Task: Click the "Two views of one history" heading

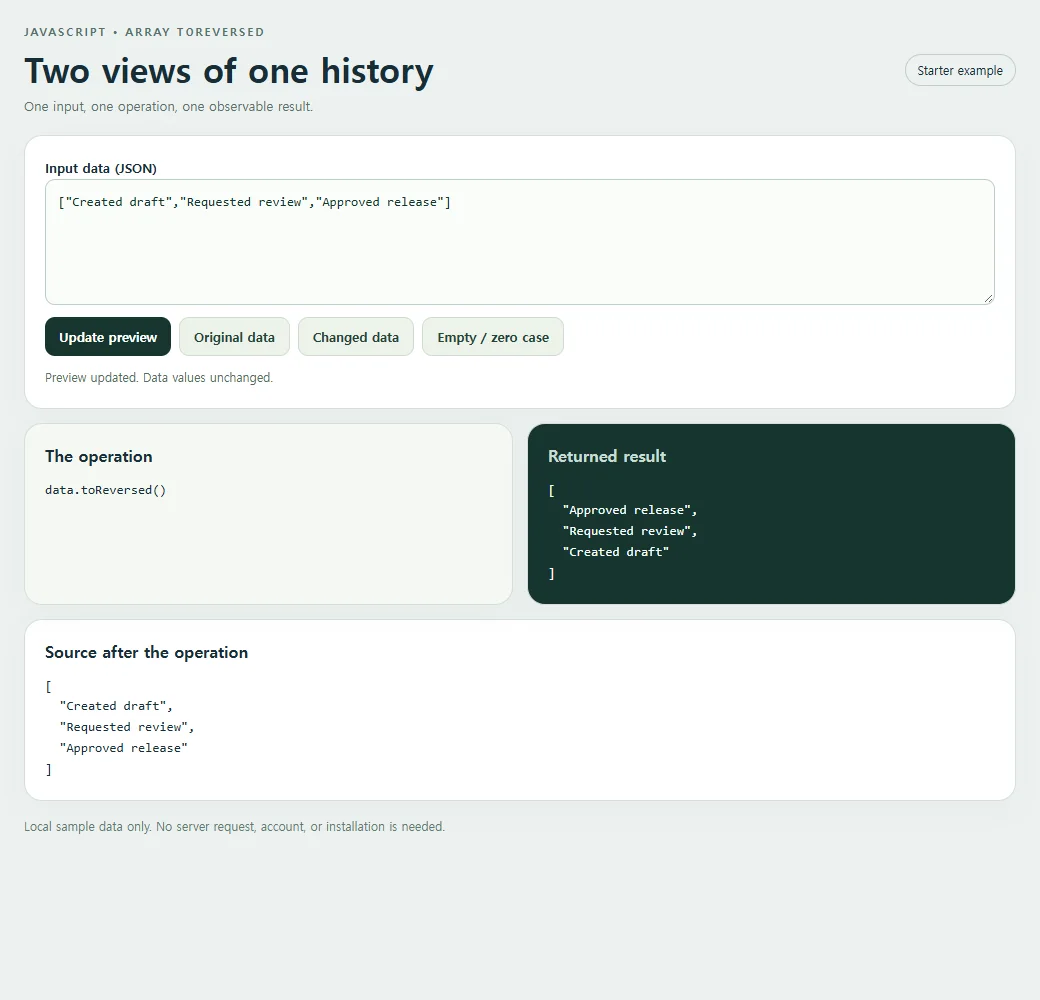Action: pos(229,71)
